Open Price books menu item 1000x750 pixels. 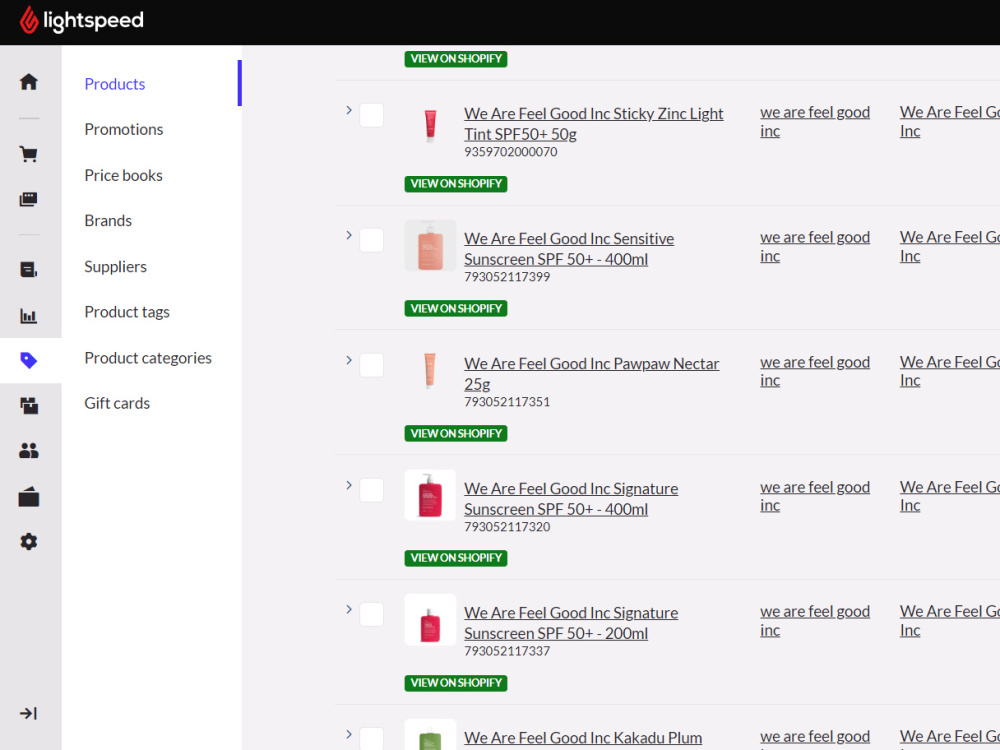coord(123,175)
